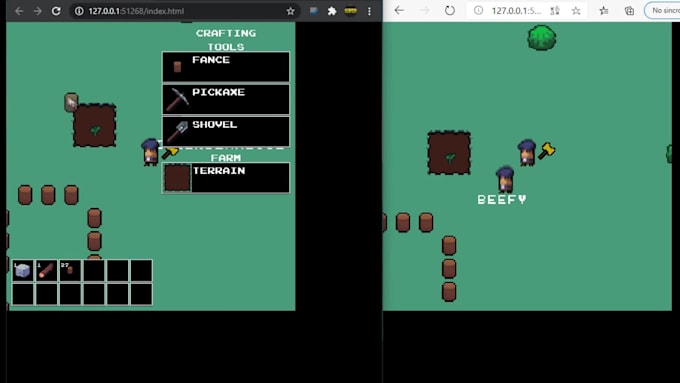This screenshot has height=383, width=680.
Task: Click the blue extension icon beside the puzzle icon
Action: [313, 11]
